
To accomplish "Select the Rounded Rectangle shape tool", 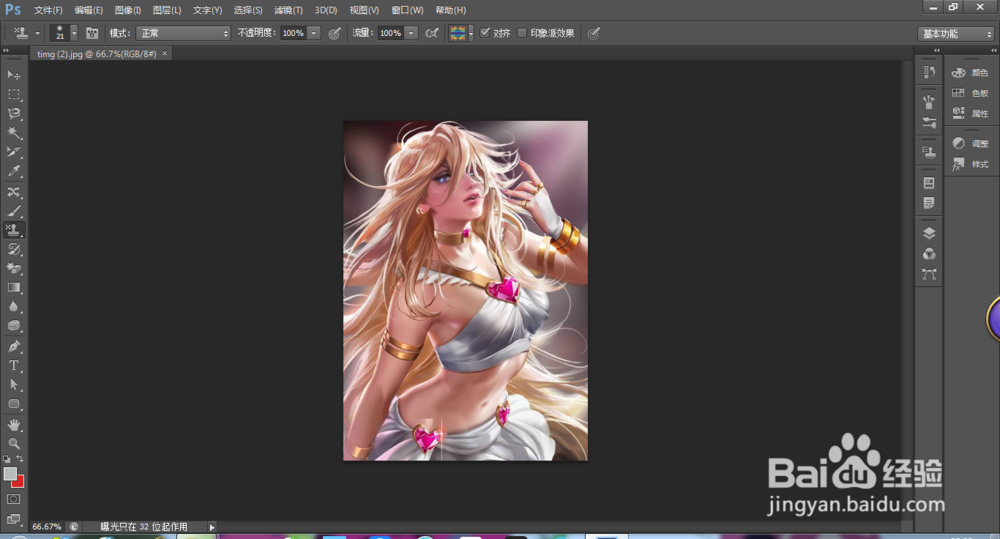I will click(13, 404).
